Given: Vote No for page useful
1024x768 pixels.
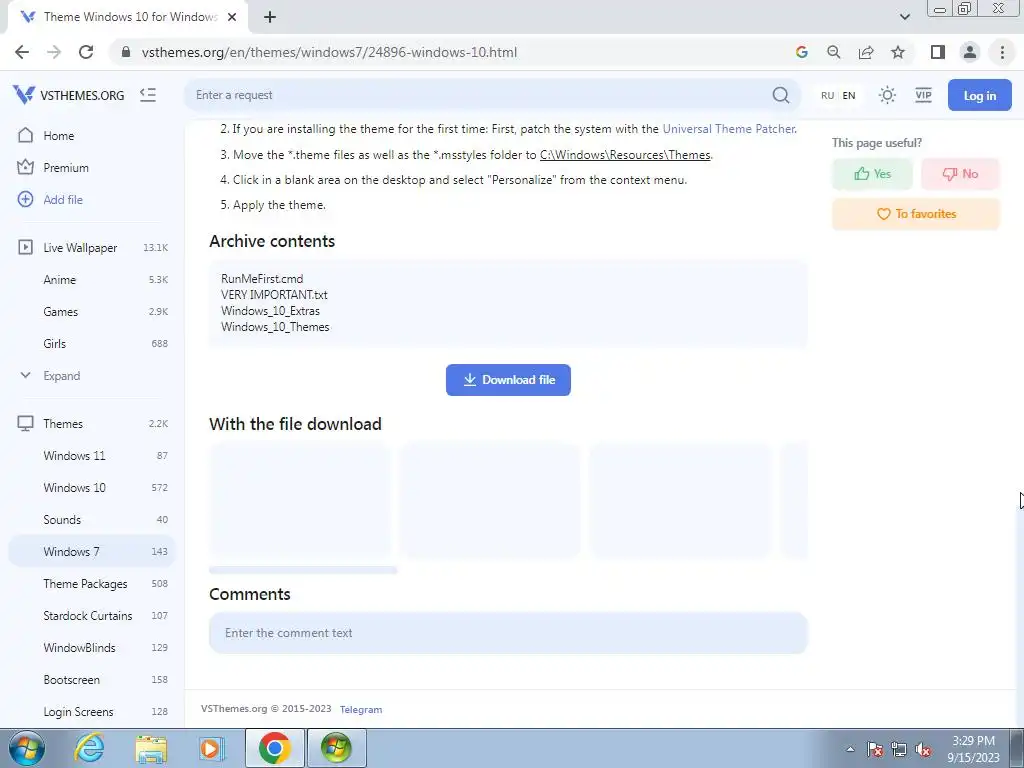Looking at the screenshot, I should click(x=960, y=174).
